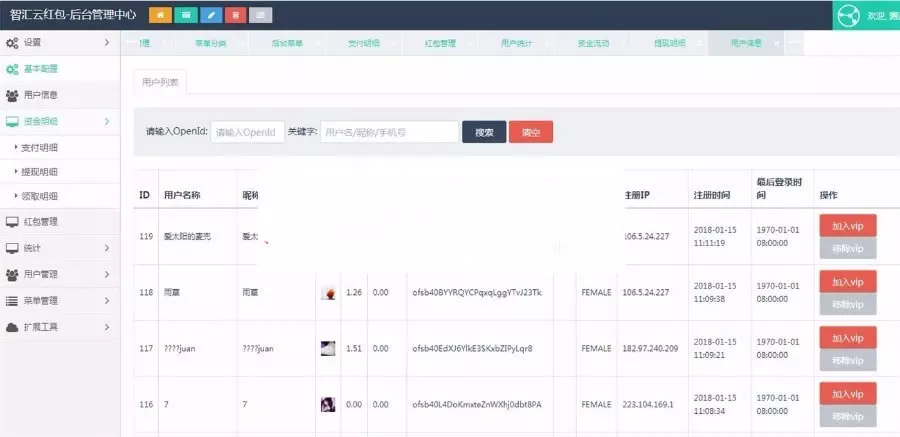Switch to the 用户统计 top tab
The height and width of the screenshot is (437, 900).
coord(516,44)
